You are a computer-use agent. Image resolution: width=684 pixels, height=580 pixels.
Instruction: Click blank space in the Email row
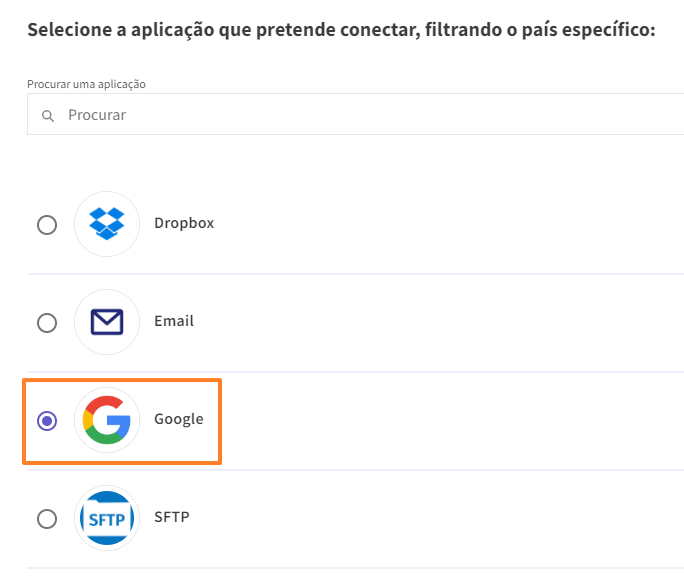point(436,322)
